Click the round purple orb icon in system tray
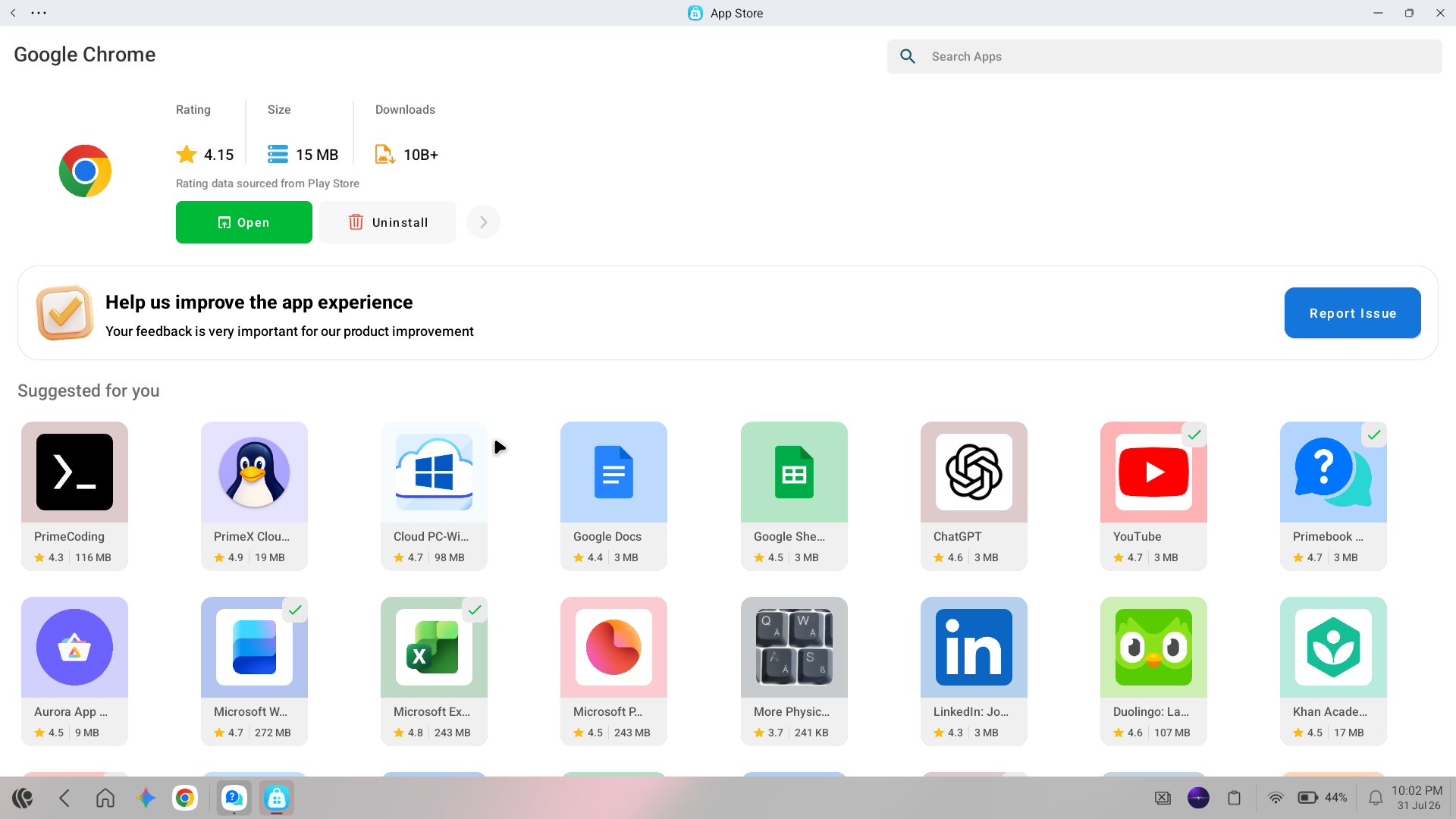 (1198, 798)
